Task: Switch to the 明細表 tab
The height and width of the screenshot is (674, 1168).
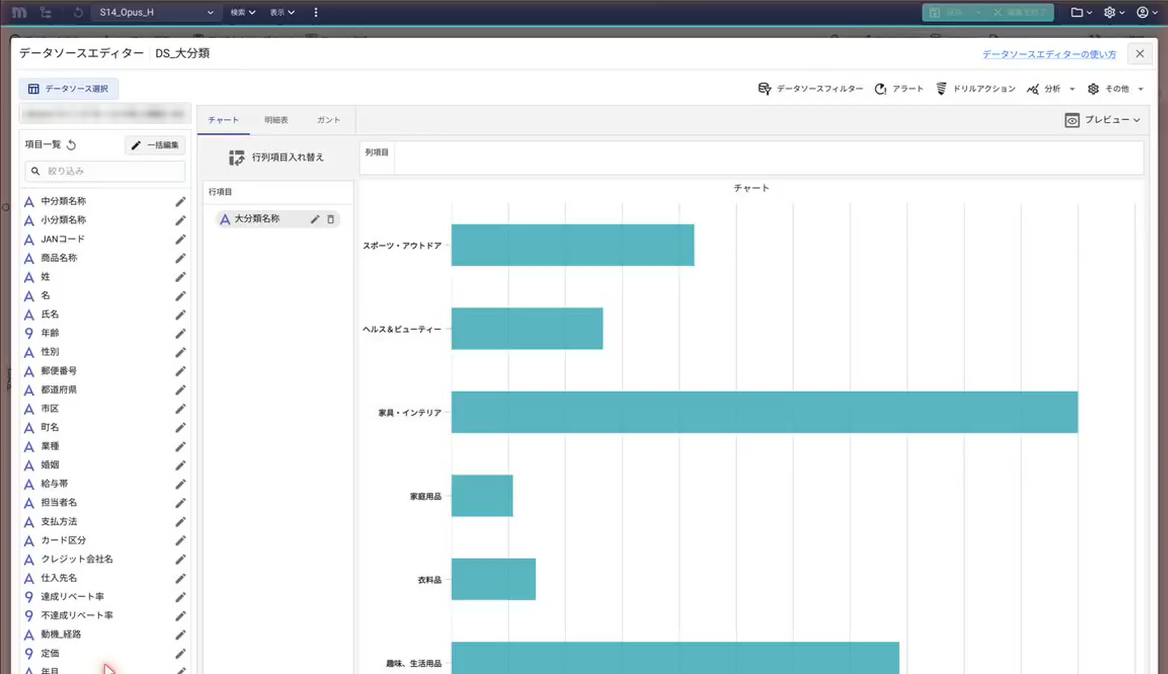Action: point(276,120)
